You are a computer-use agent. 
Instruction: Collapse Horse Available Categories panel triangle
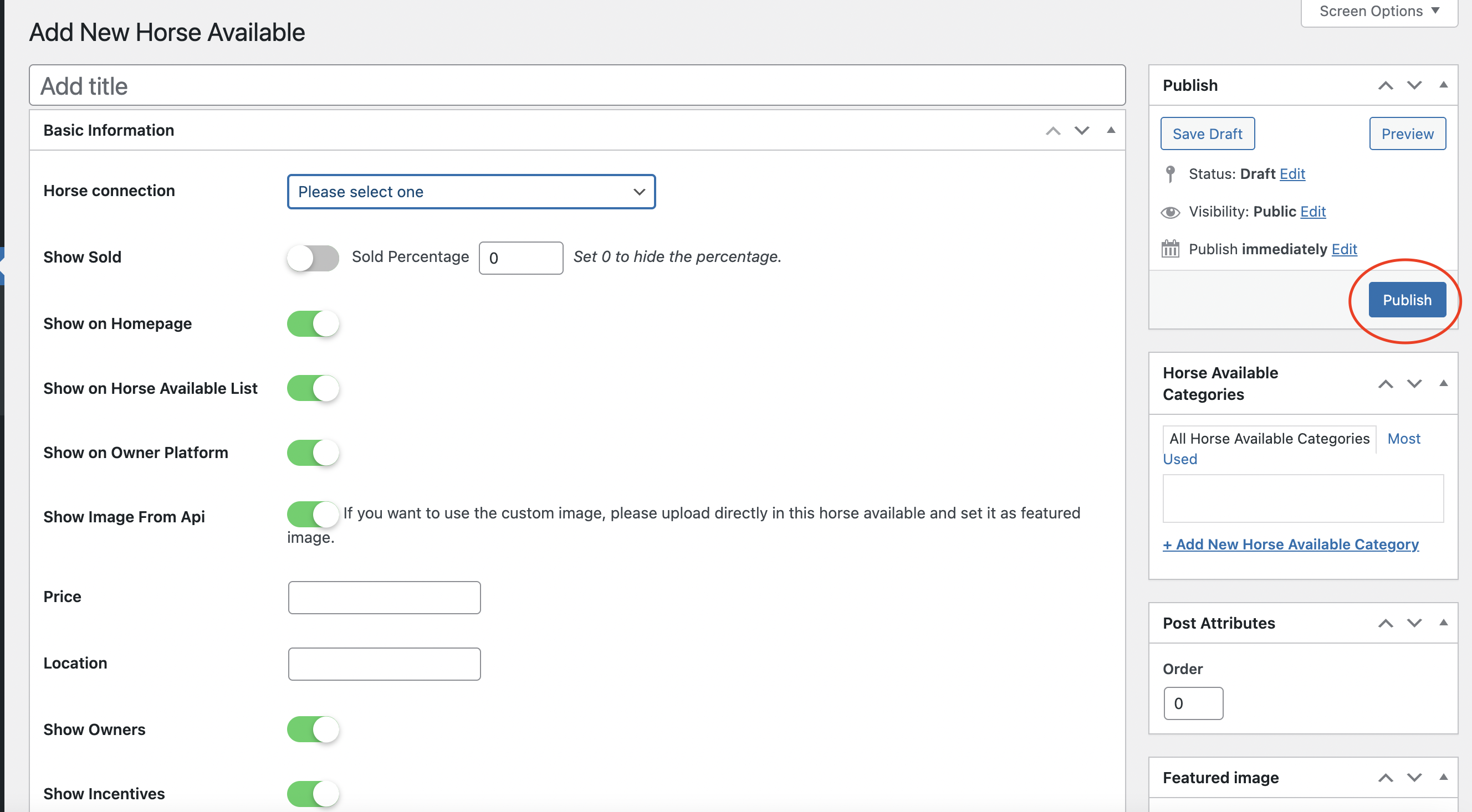(x=1443, y=384)
